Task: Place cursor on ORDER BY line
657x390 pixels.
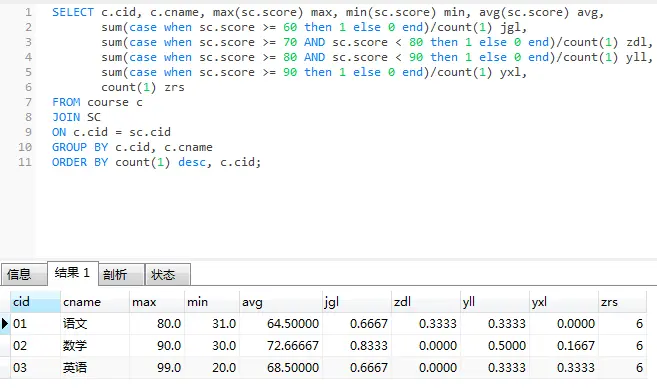Action: click(156, 162)
